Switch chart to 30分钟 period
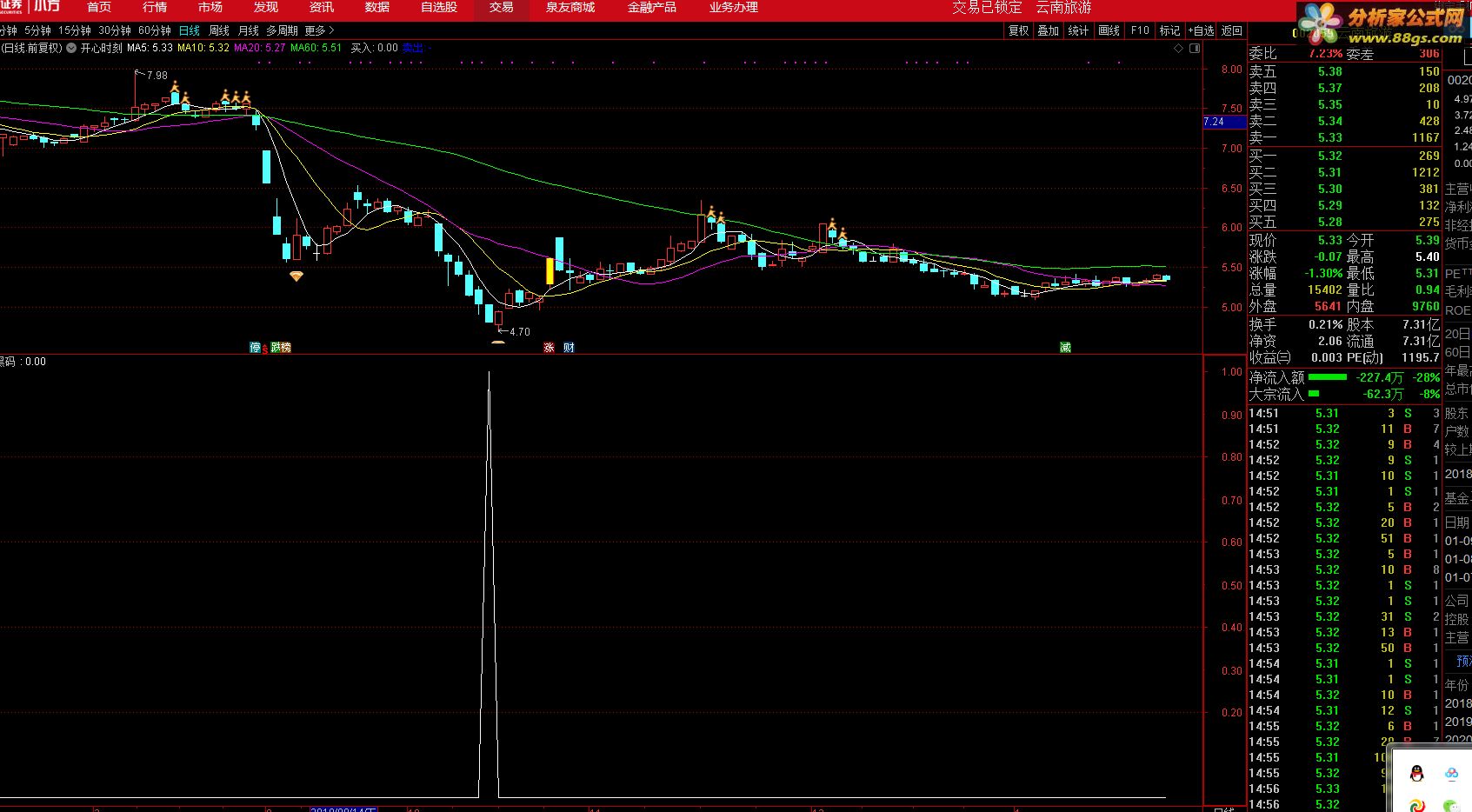The width and height of the screenshot is (1472, 812). [x=115, y=30]
